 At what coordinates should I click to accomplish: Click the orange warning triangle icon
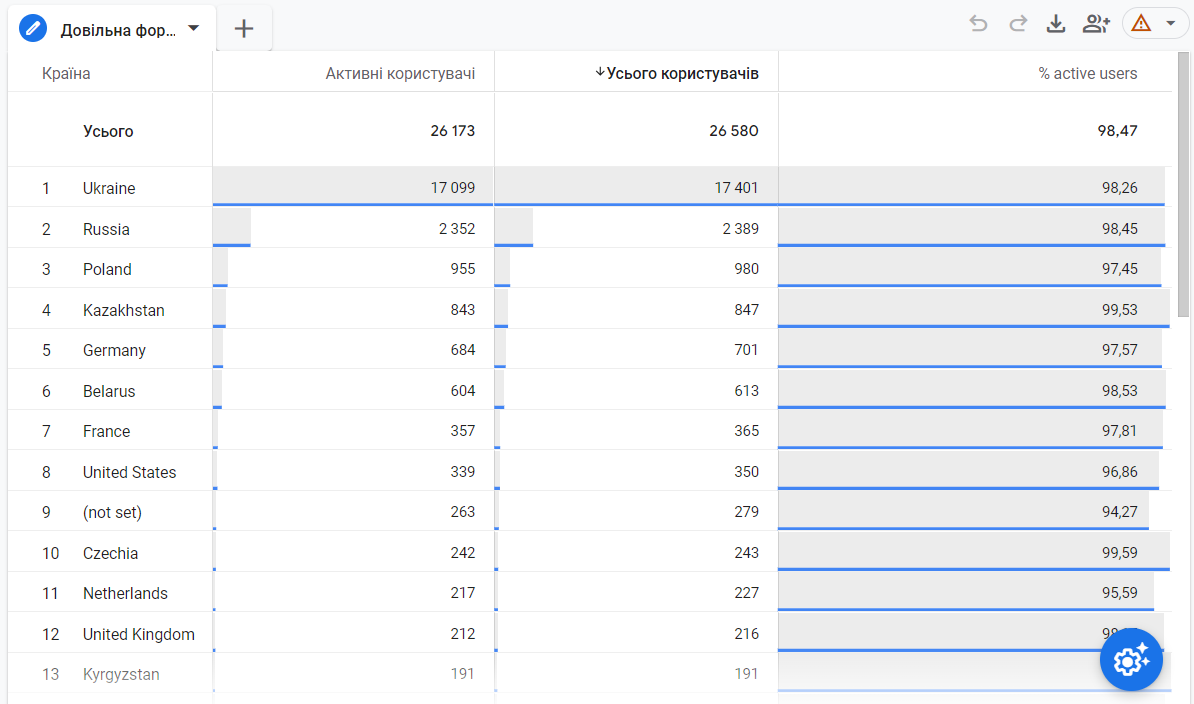point(1142,24)
